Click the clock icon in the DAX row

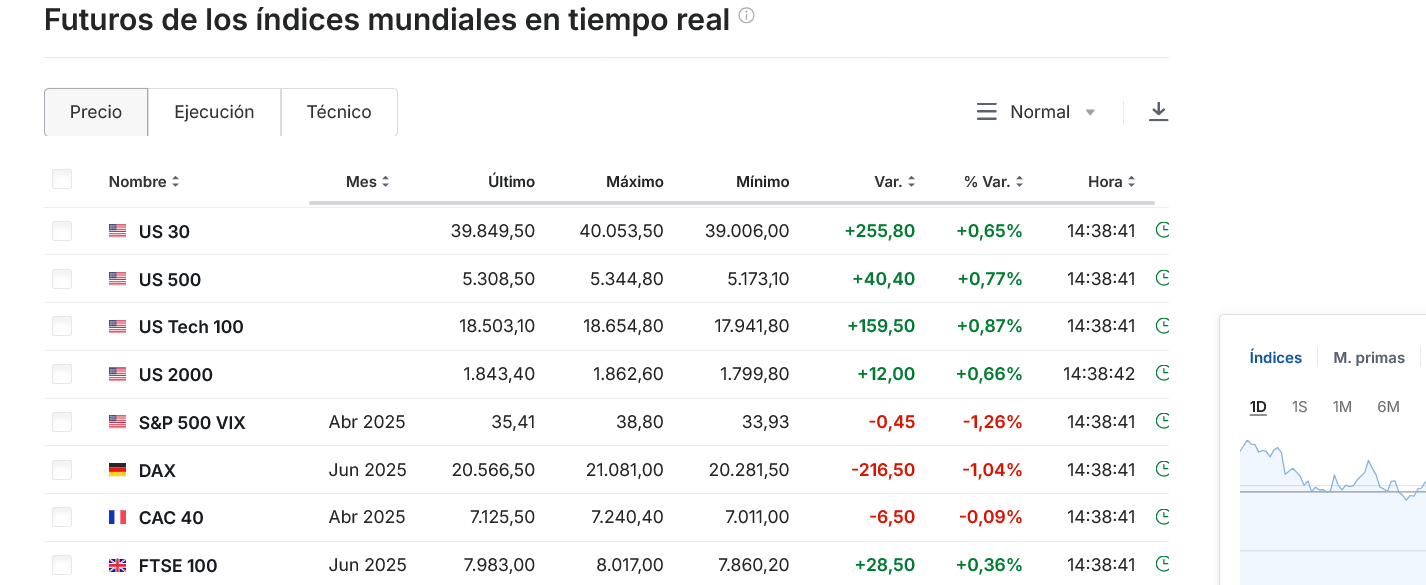pyautogui.click(x=1162, y=469)
